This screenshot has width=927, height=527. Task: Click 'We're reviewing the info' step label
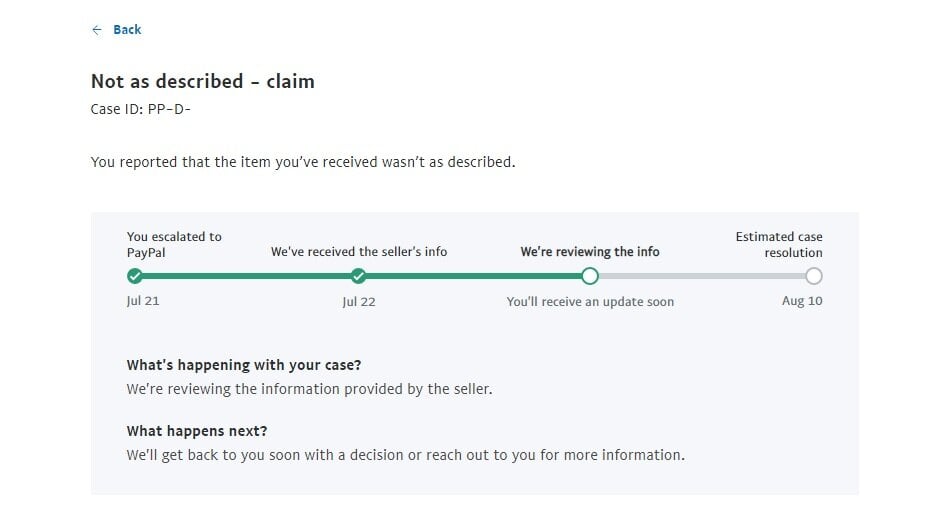590,252
